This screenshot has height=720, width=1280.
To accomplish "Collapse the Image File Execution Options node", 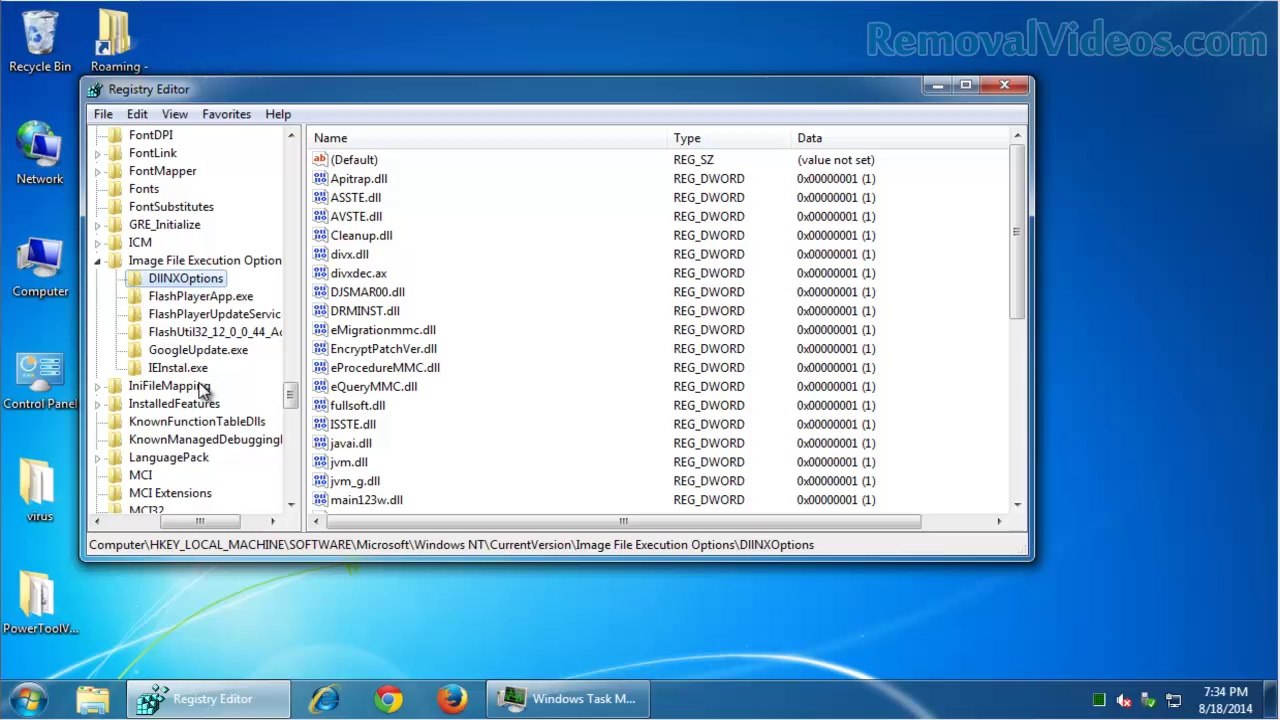I will (x=98, y=262).
